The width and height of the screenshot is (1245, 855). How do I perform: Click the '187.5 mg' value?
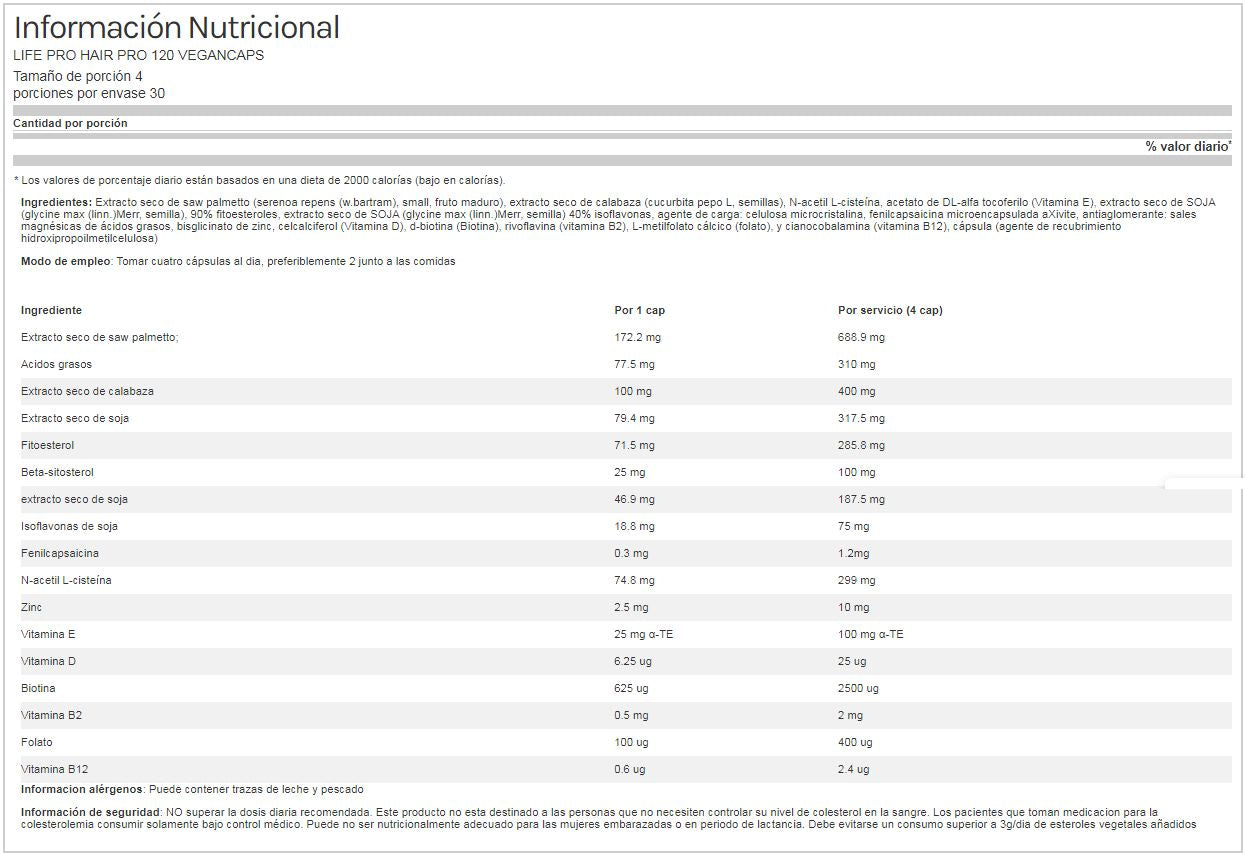pos(861,499)
